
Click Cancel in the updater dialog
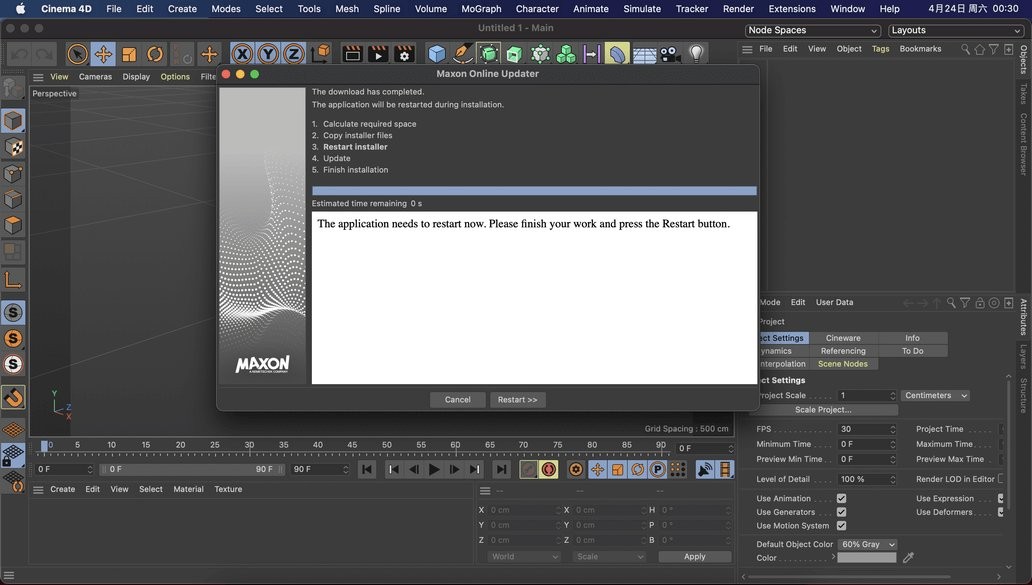pyautogui.click(x=457, y=400)
